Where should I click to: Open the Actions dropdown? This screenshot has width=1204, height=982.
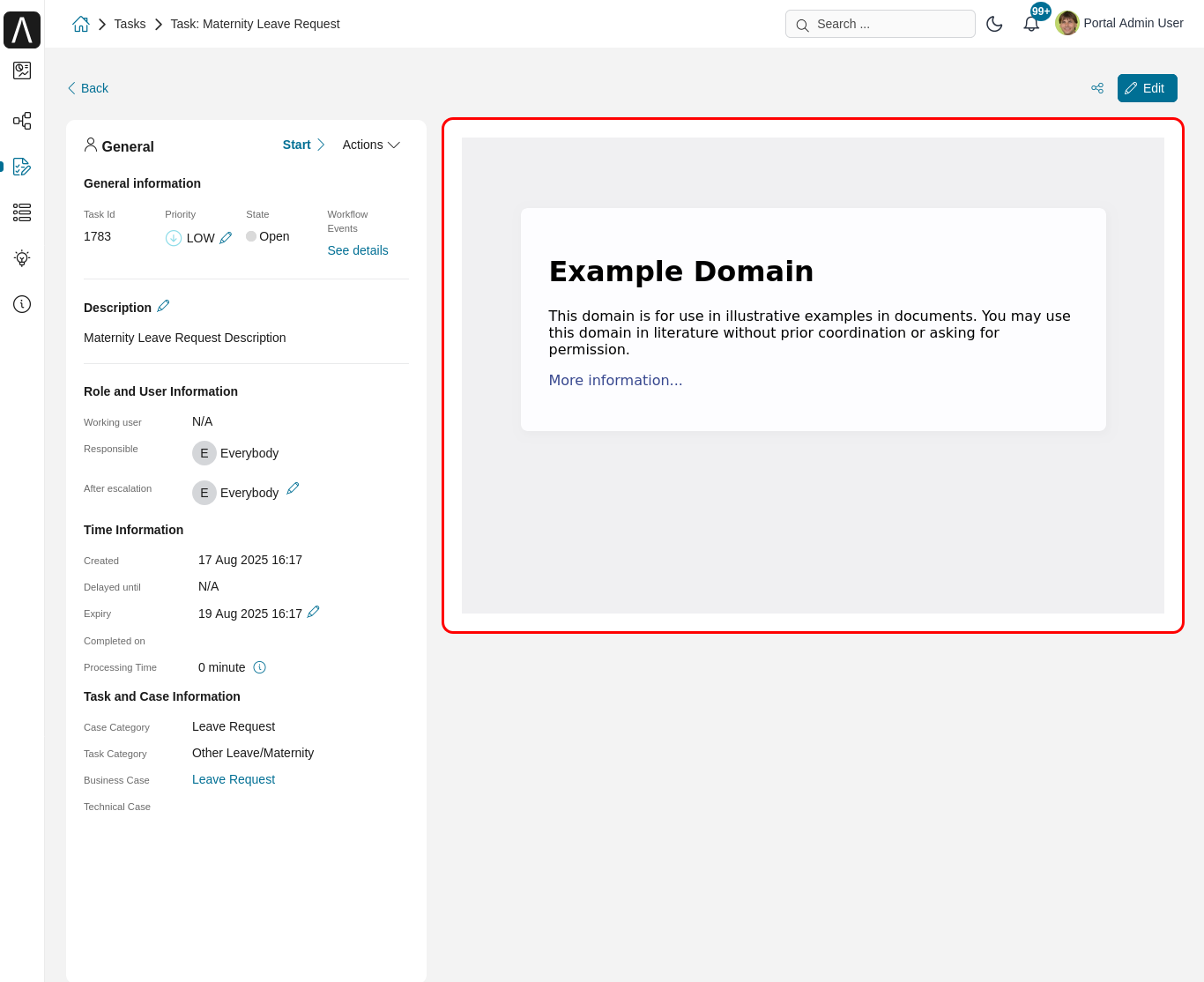[370, 145]
